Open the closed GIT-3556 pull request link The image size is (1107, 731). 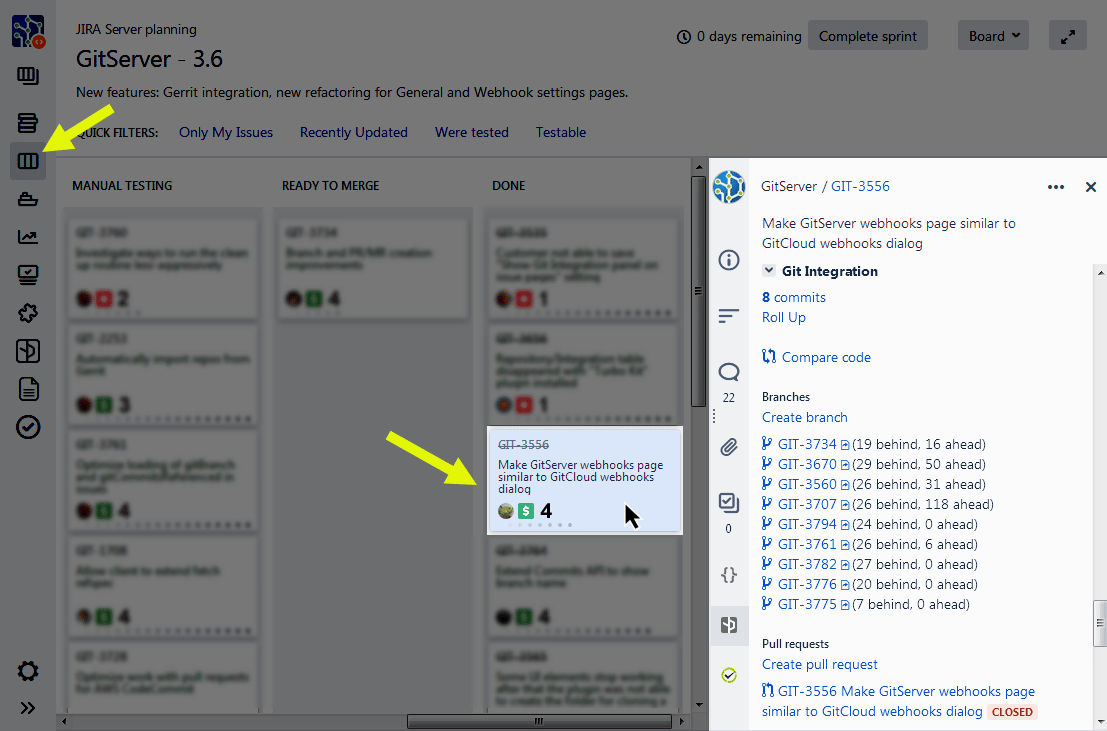[x=898, y=701]
